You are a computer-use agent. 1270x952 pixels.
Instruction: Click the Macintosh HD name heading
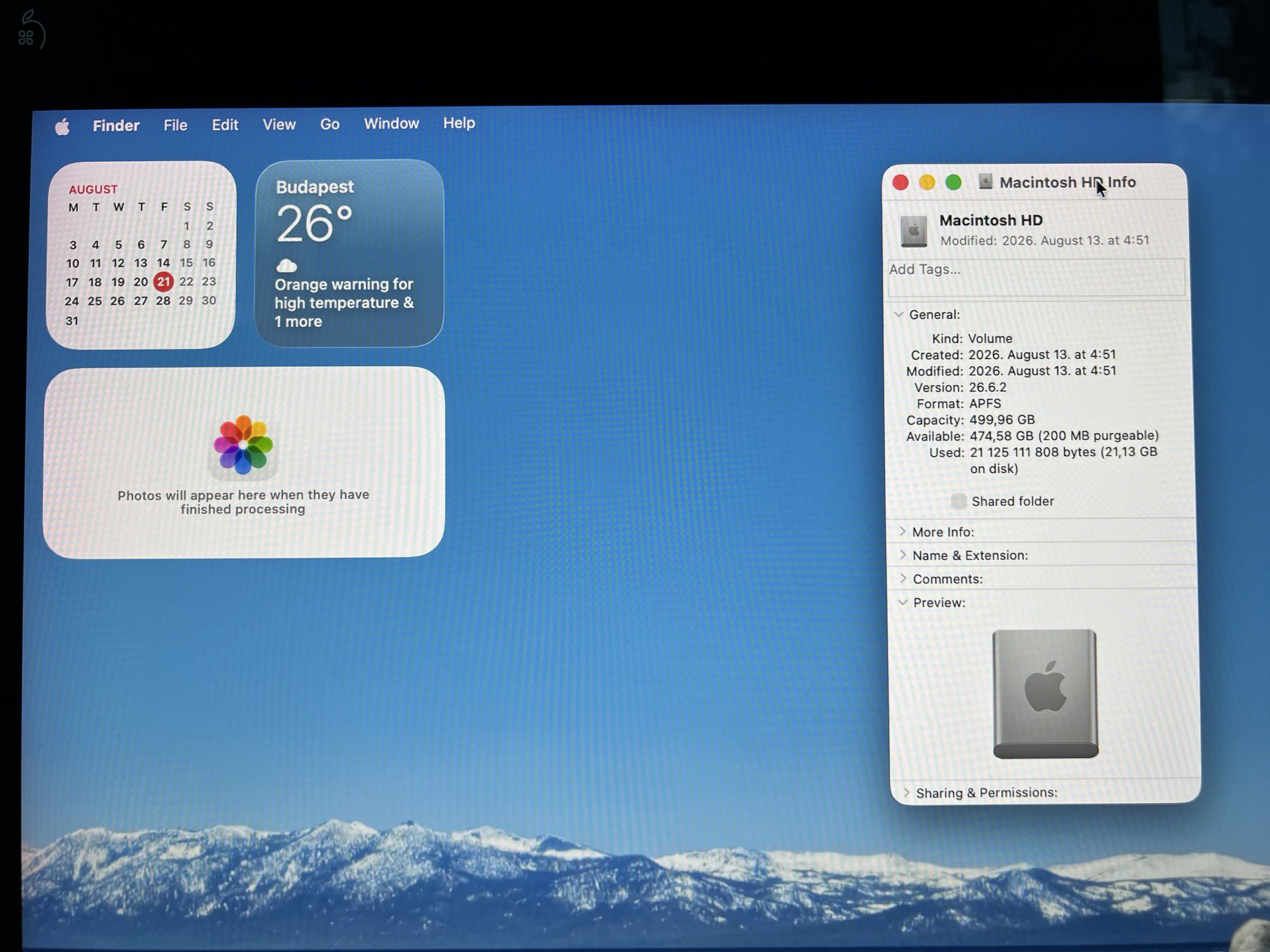pos(991,220)
